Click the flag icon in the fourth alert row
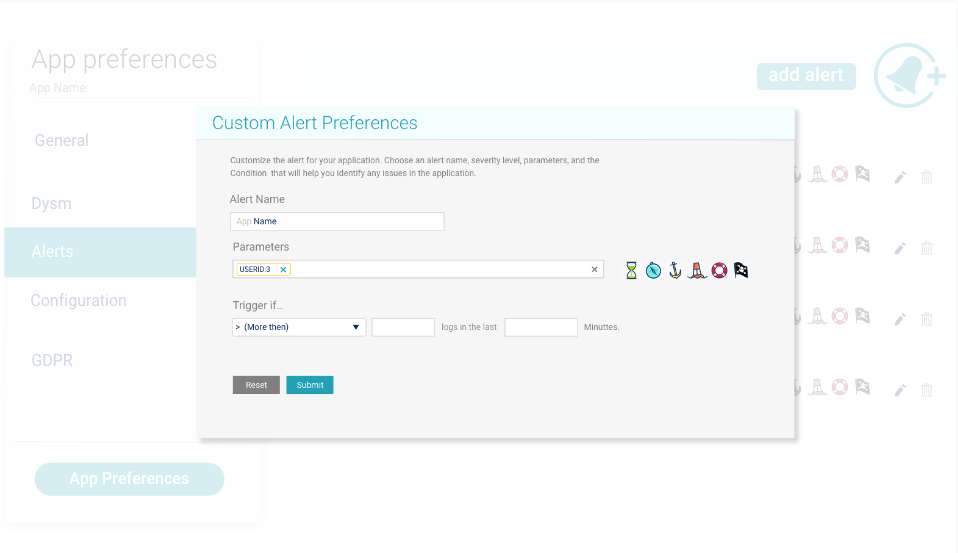 862,387
